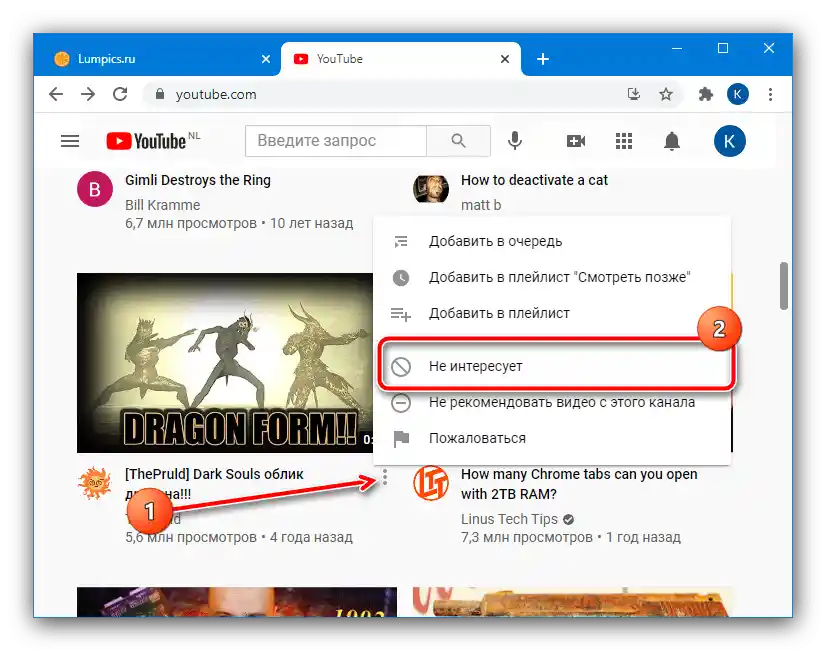The height and width of the screenshot is (651, 826).
Task: Open matt b channel avatar
Action: (x=431, y=189)
